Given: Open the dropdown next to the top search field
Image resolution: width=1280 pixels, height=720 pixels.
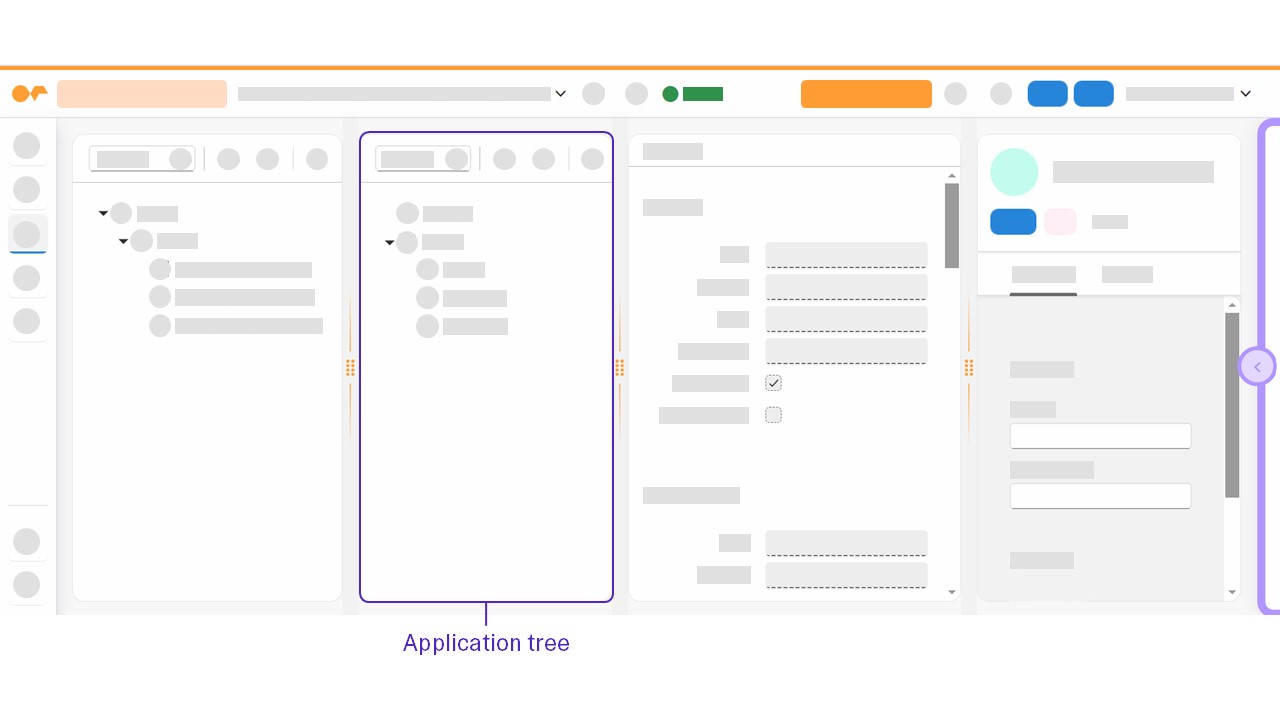Looking at the screenshot, I should click(x=560, y=94).
